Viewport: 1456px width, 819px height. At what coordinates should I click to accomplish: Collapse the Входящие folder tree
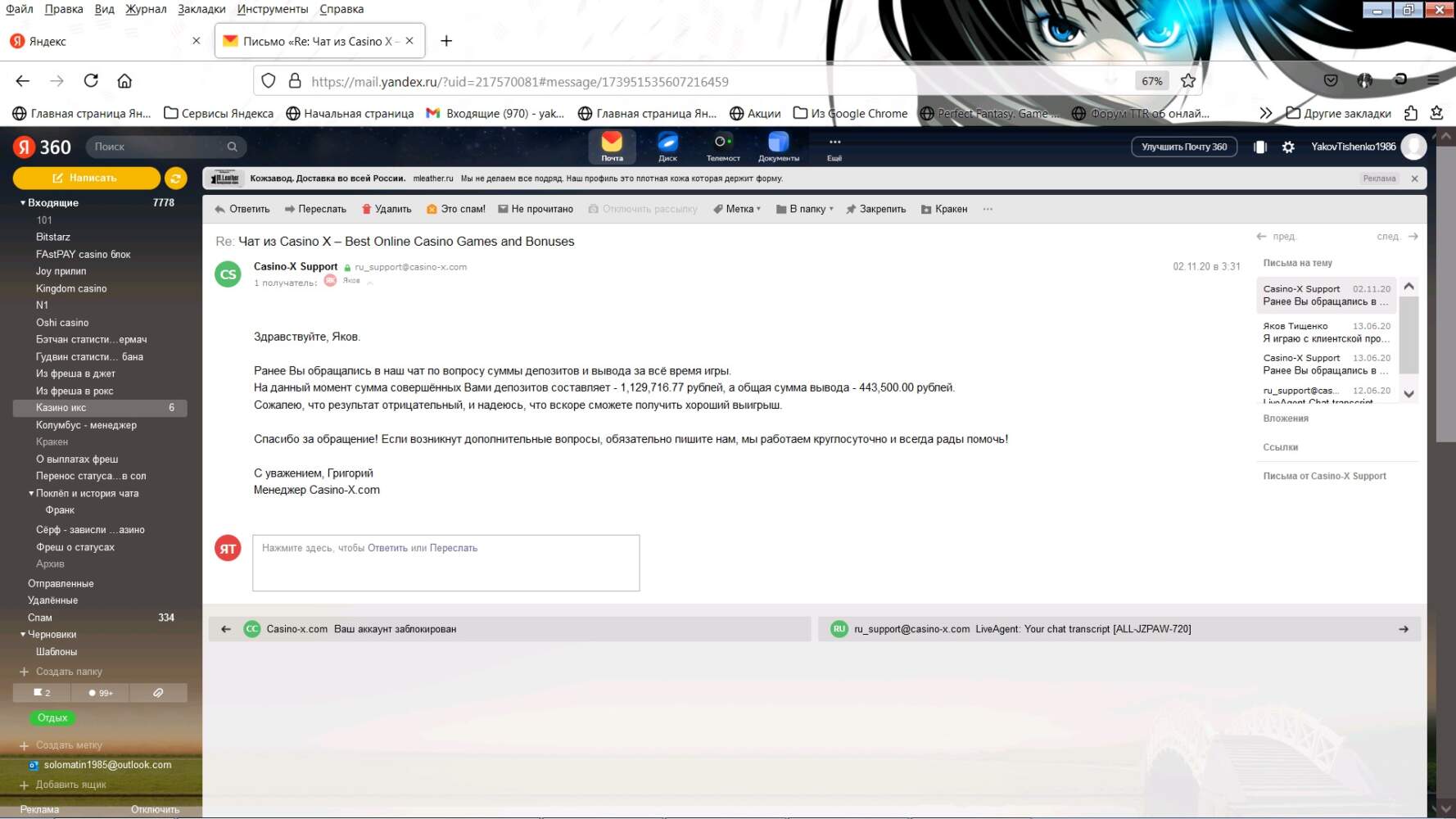[23, 202]
